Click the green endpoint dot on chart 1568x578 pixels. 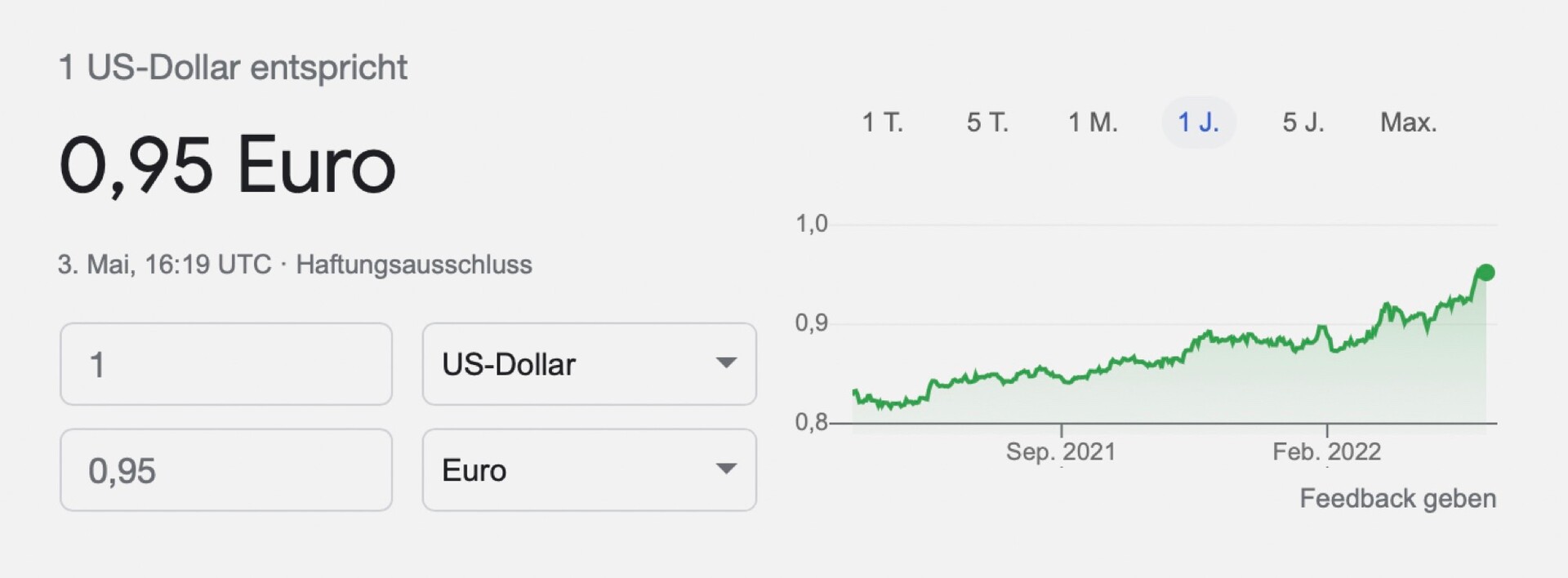[1486, 273]
